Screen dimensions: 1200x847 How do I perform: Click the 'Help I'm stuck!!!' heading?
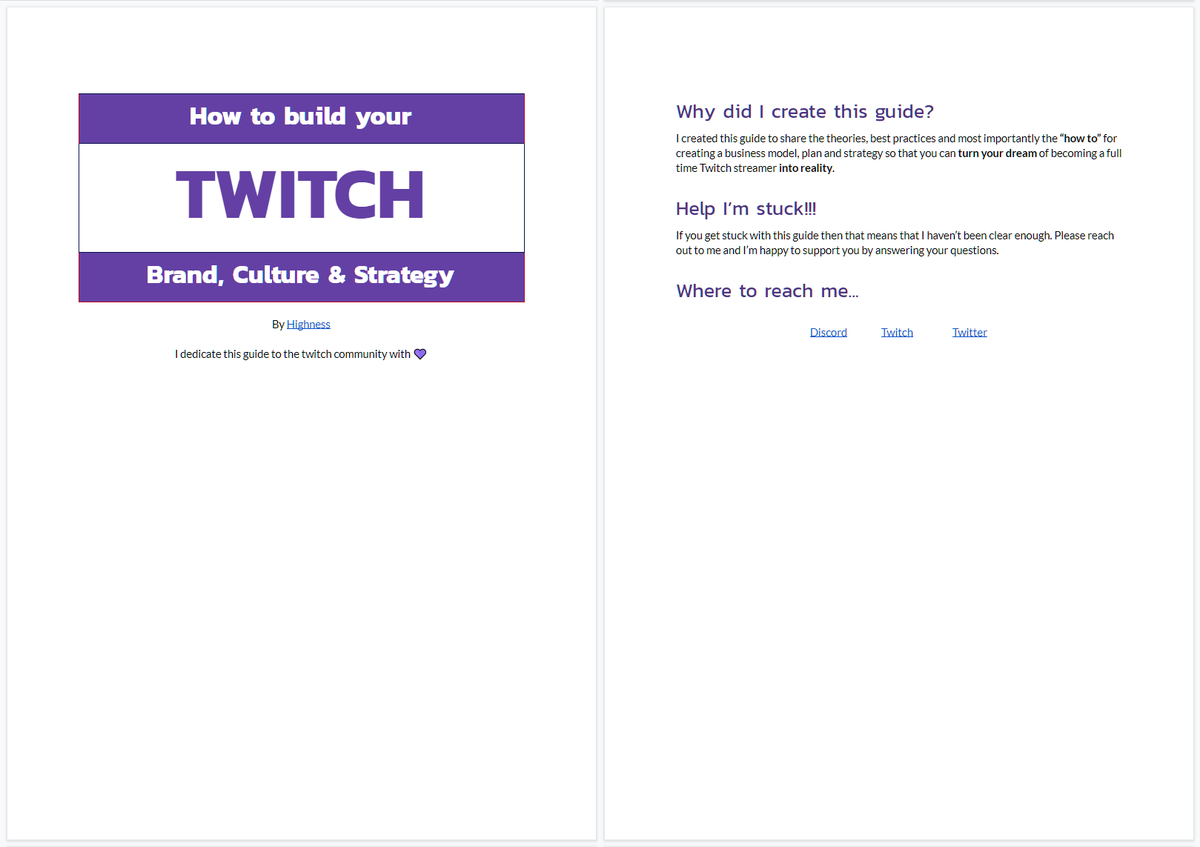point(746,209)
